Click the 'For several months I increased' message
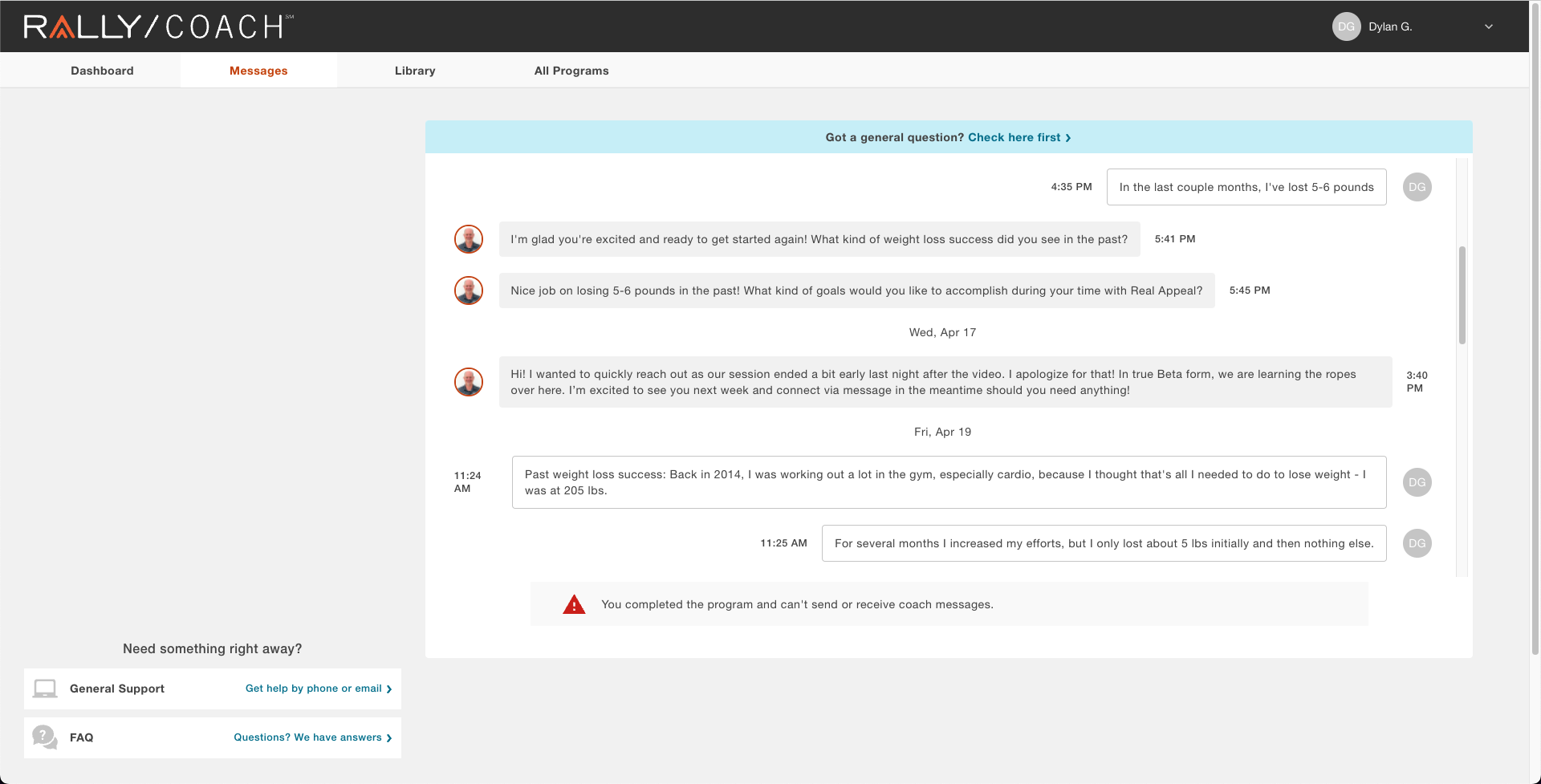The width and height of the screenshot is (1541, 784). point(1104,543)
